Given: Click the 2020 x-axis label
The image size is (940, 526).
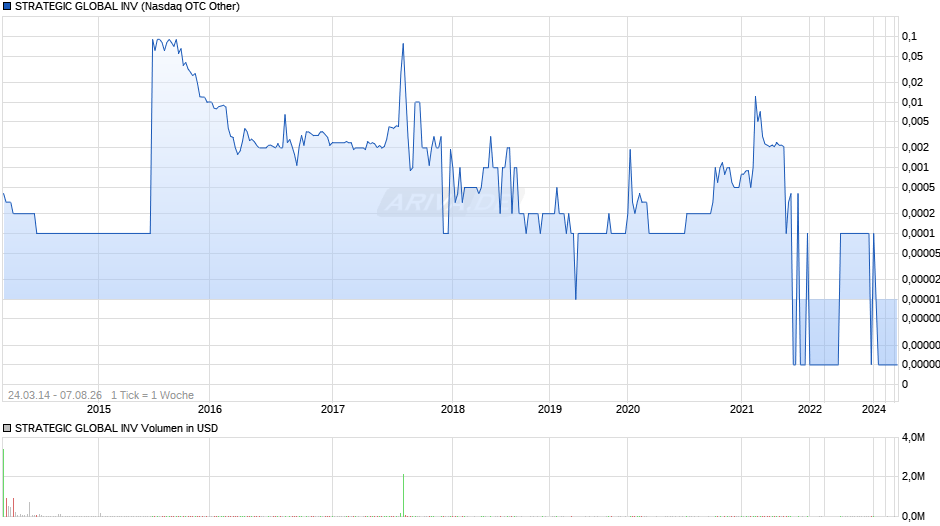Looking at the screenshot, I should 628,409.
